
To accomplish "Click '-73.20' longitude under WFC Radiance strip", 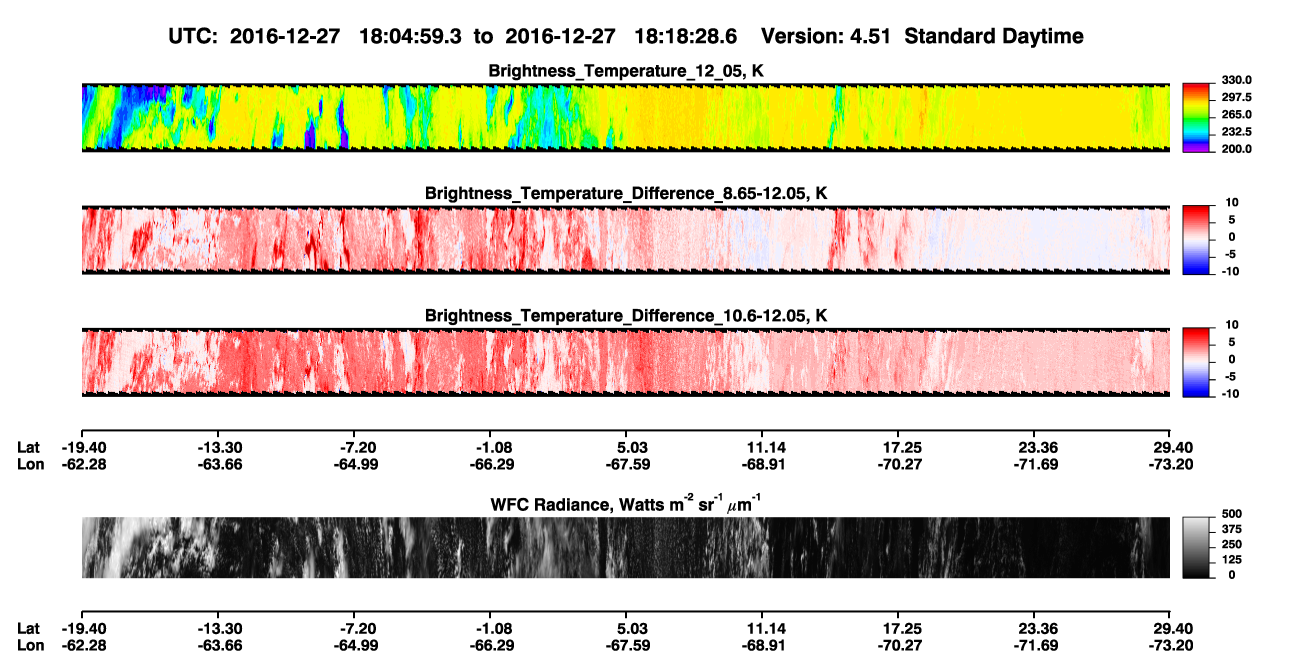I will [1171, 645].
